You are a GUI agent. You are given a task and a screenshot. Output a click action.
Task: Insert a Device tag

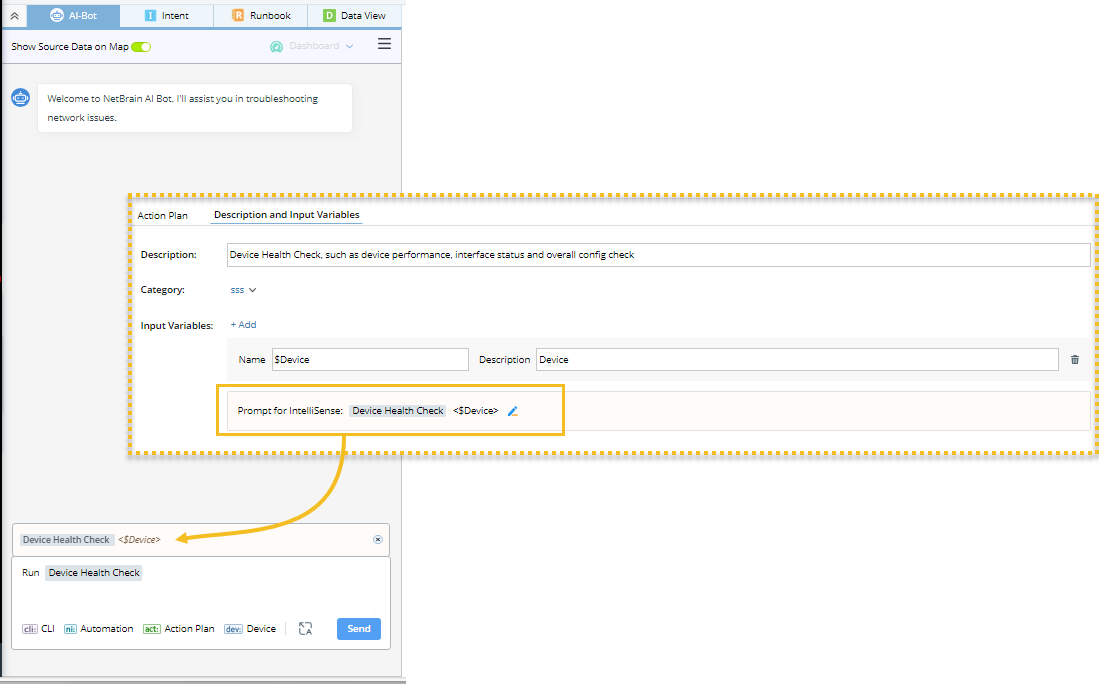[250, 629]
